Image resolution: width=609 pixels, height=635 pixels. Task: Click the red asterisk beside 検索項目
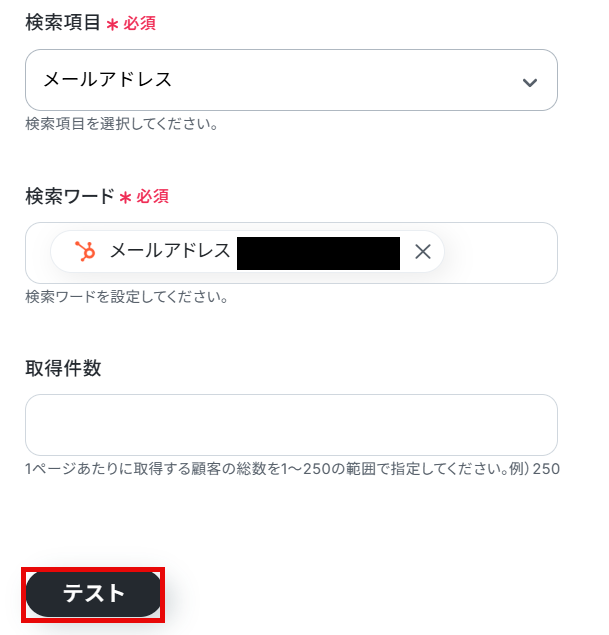pyautogui.click(x=112, y=24)
